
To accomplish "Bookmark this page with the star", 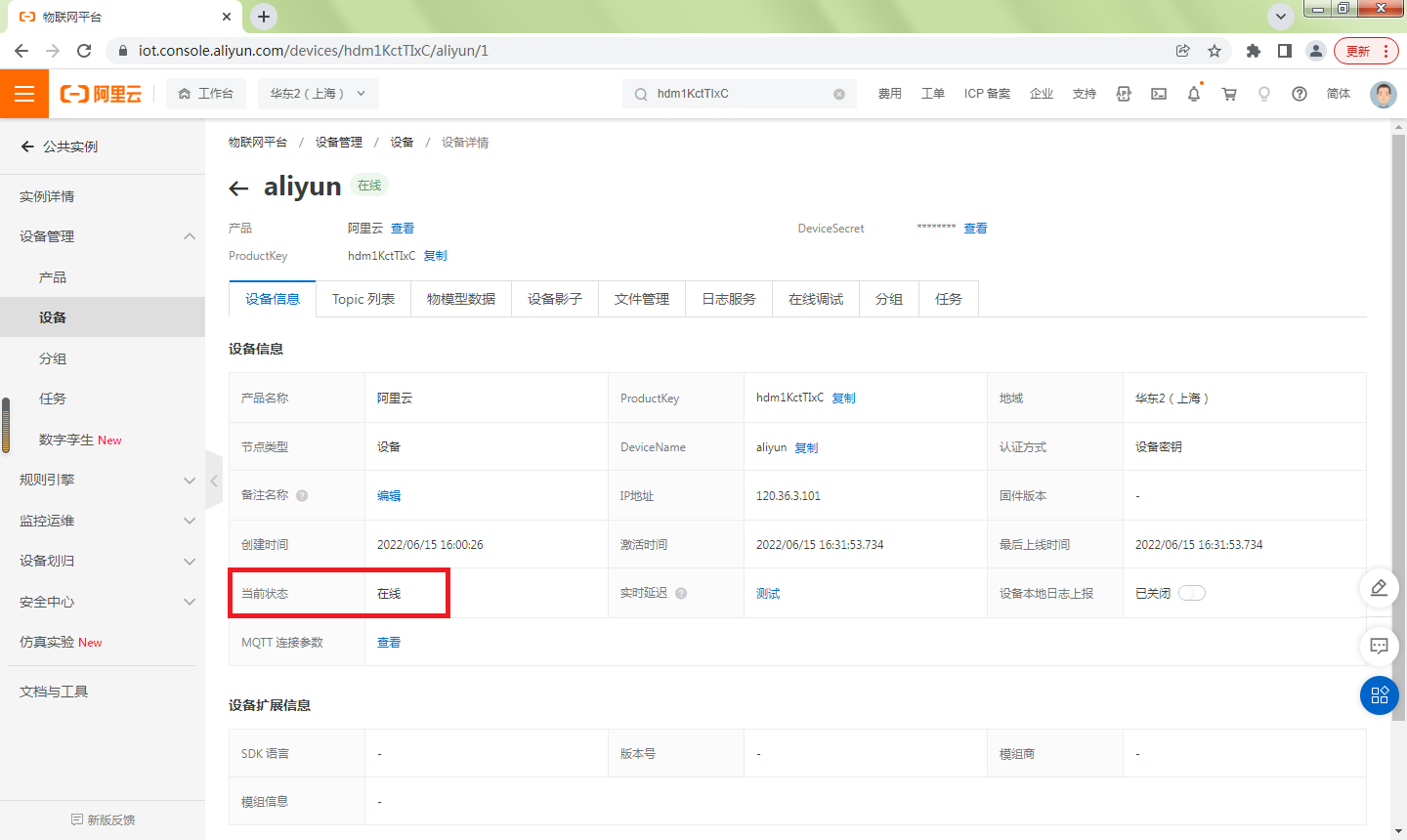I will coord(1215,51).
